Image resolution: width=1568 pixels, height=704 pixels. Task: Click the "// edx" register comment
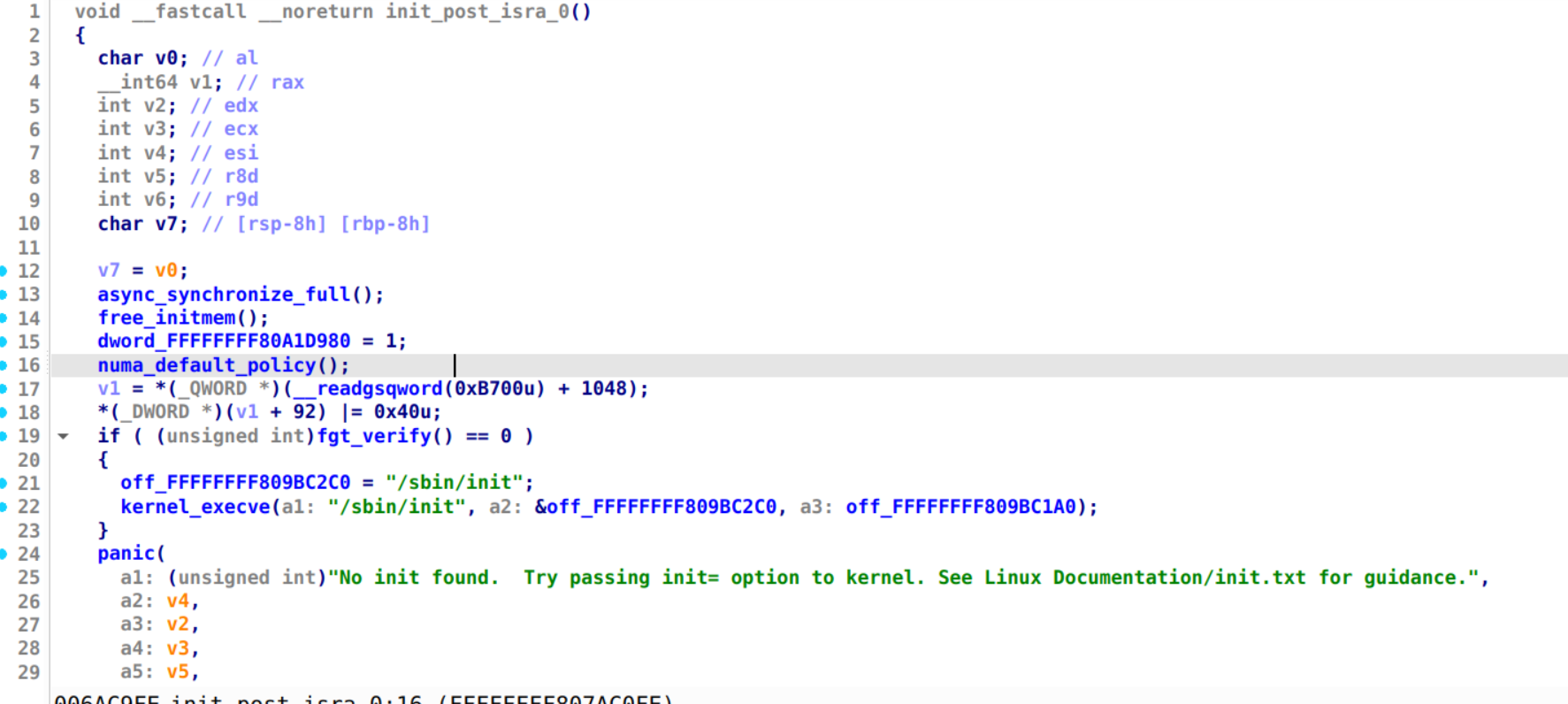[225, 105]
